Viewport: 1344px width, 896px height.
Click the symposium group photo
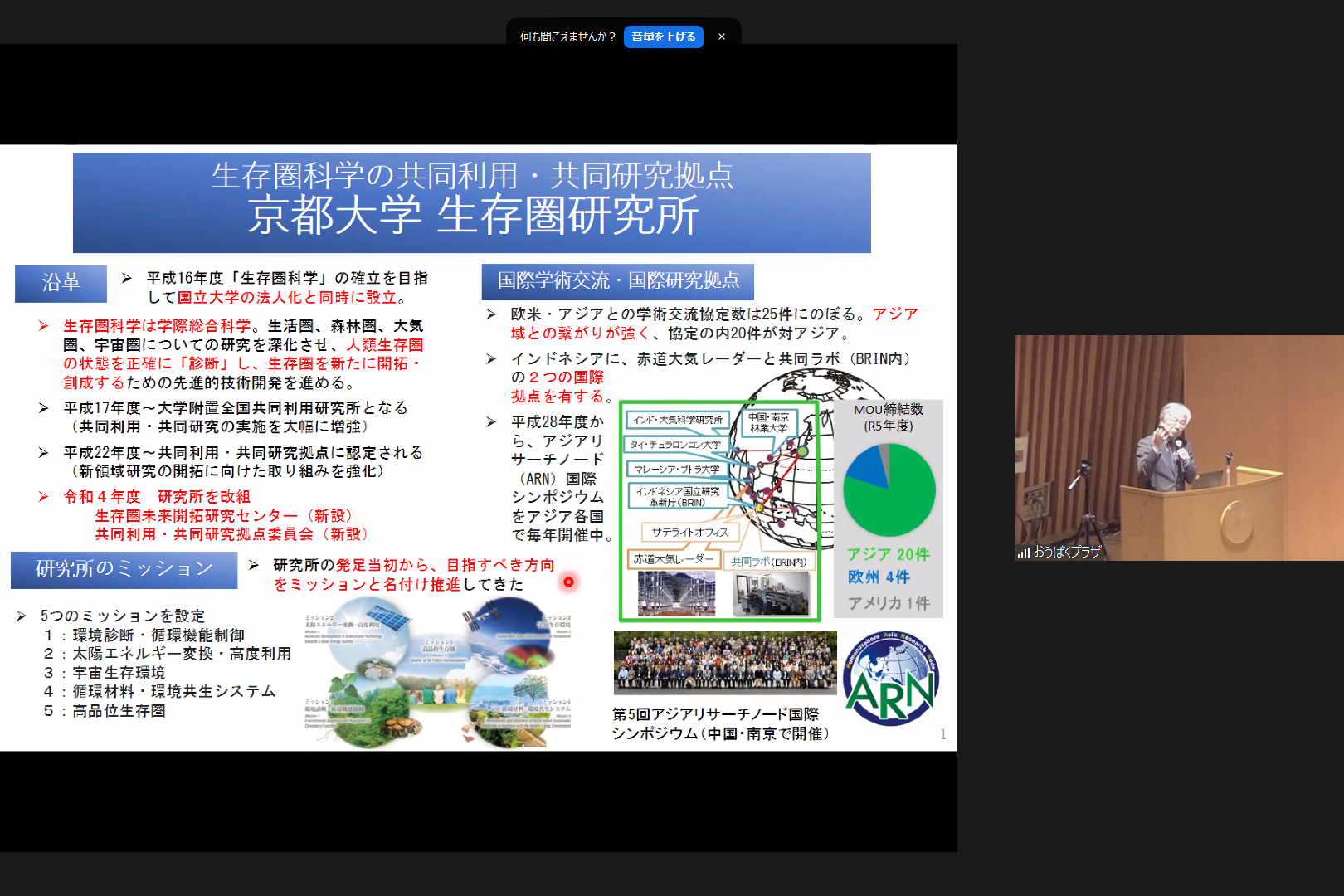tap(725, 662)
